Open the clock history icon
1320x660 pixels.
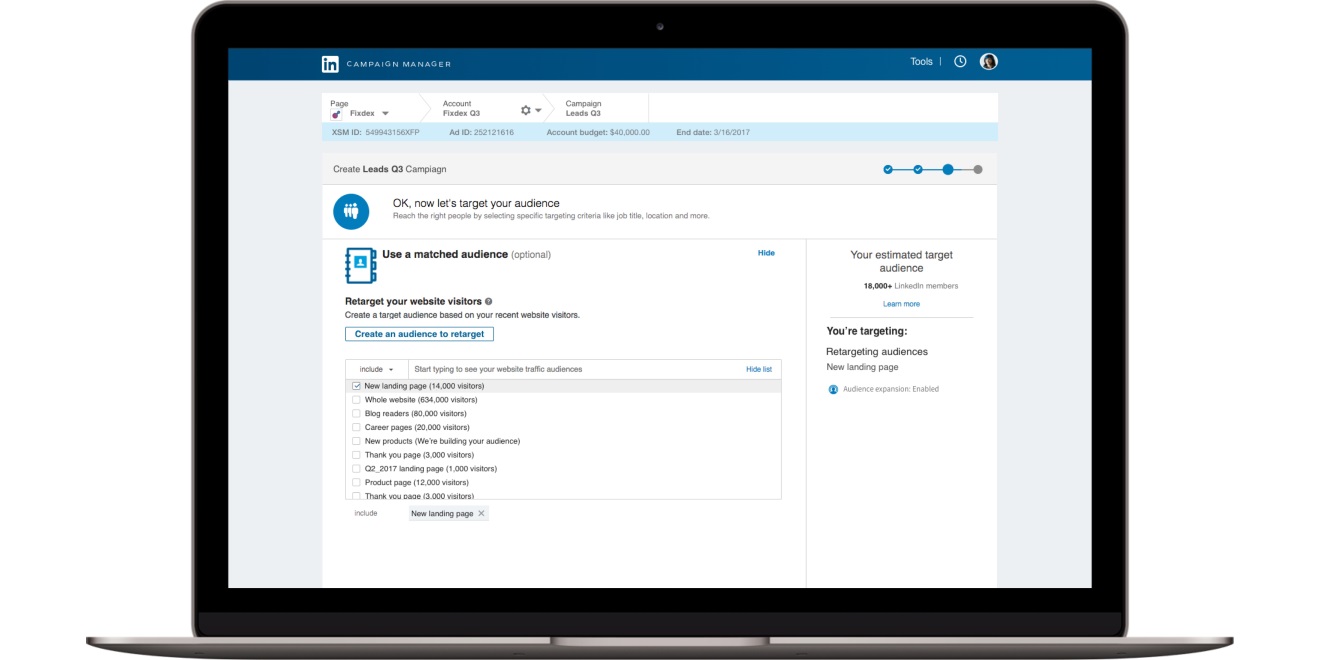pyautogui.click(x=960, y=62)
